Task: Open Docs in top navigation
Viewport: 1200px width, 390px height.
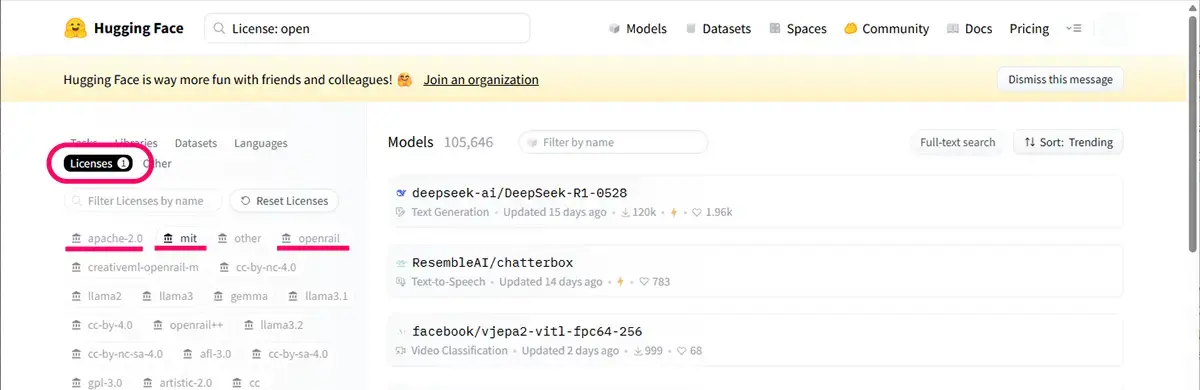Action: [x=969, y=28]
